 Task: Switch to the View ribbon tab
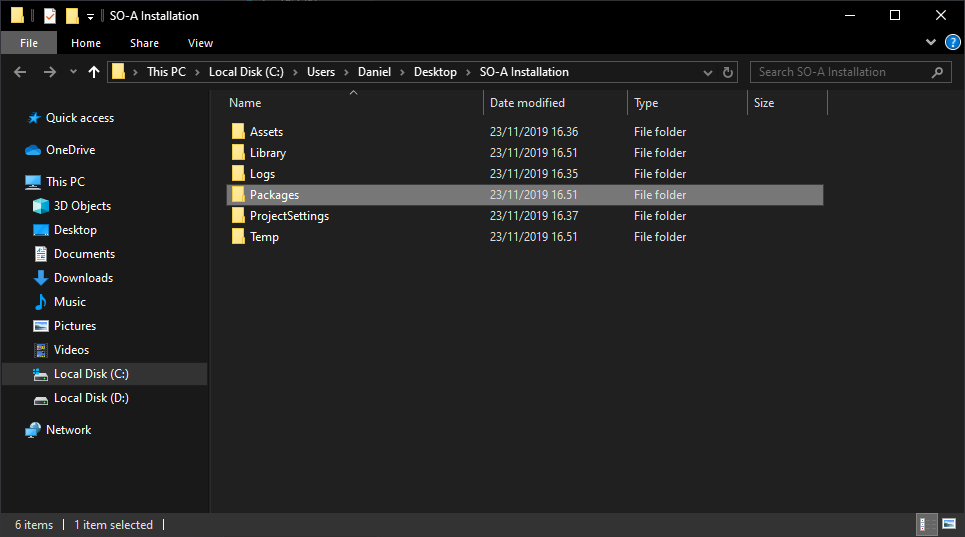200,43
